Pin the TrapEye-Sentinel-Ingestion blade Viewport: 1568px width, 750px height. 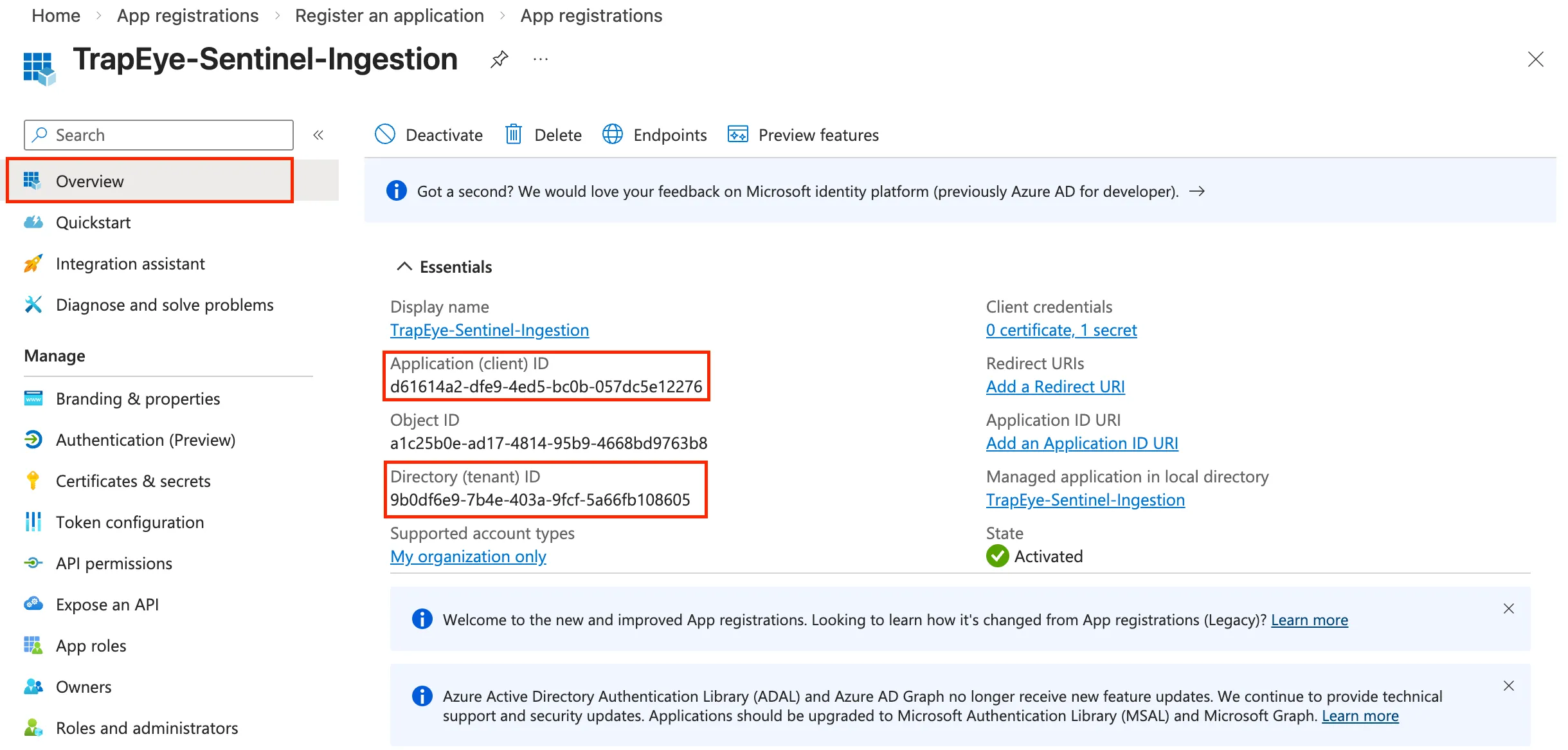click(x=499, y=60)
